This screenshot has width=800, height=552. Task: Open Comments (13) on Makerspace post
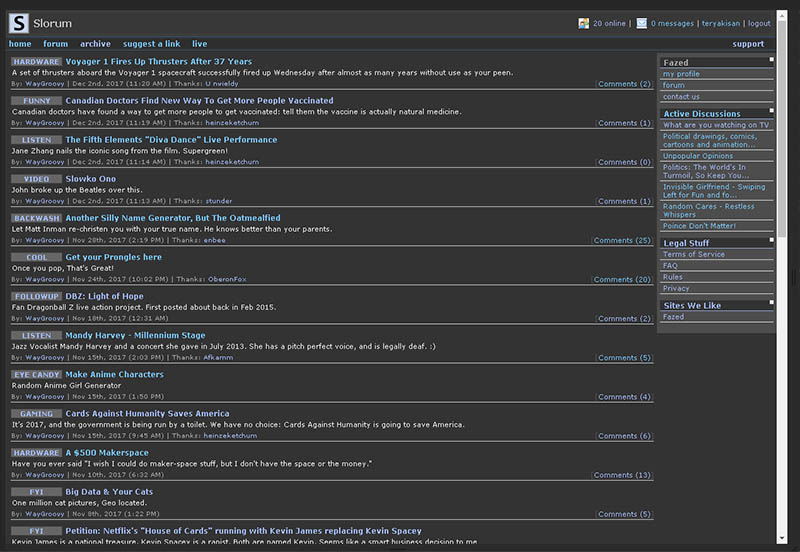(x=622, y=475)
